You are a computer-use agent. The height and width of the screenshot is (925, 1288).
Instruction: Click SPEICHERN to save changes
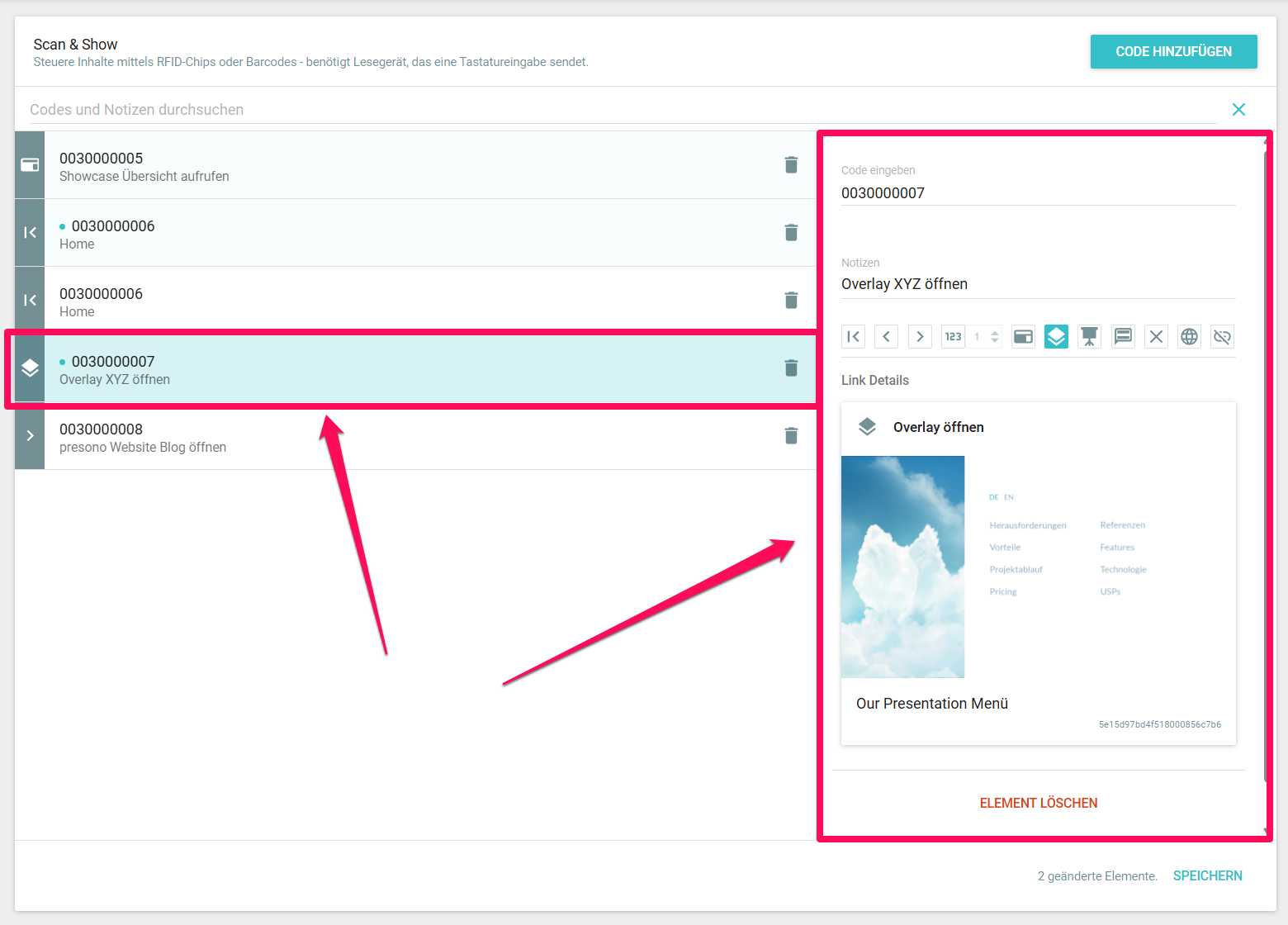[x=1207, y=875]
